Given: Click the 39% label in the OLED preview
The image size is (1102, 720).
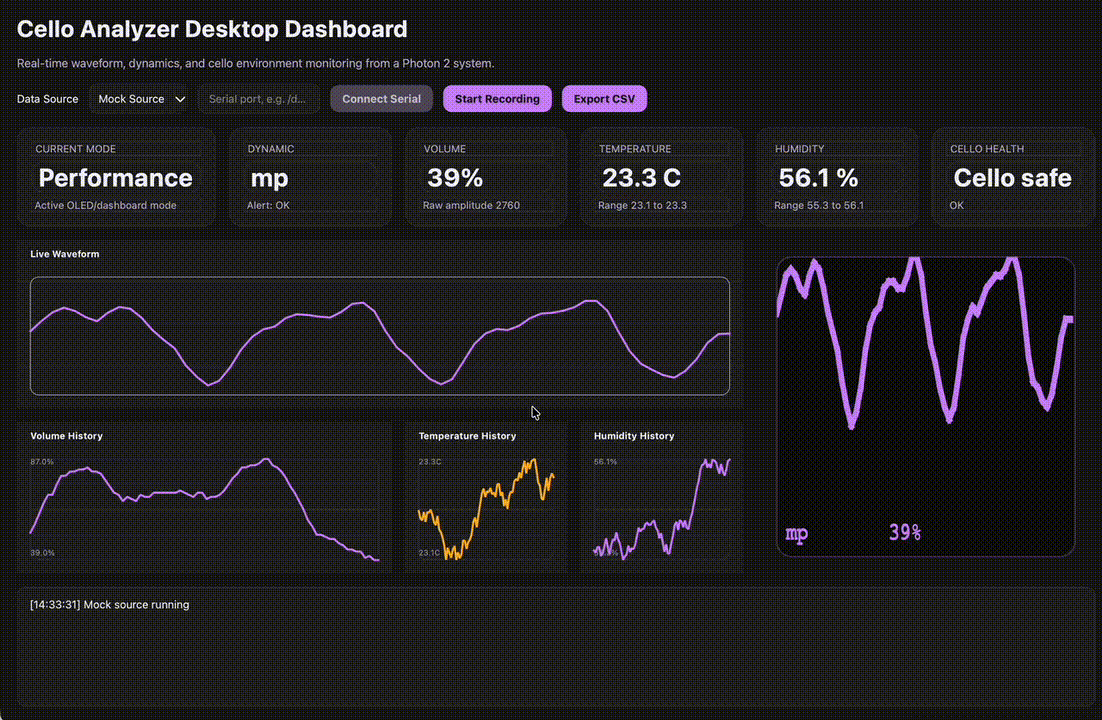Looking at the screenshot, I should pyautogui.click(x=905, y=532).
